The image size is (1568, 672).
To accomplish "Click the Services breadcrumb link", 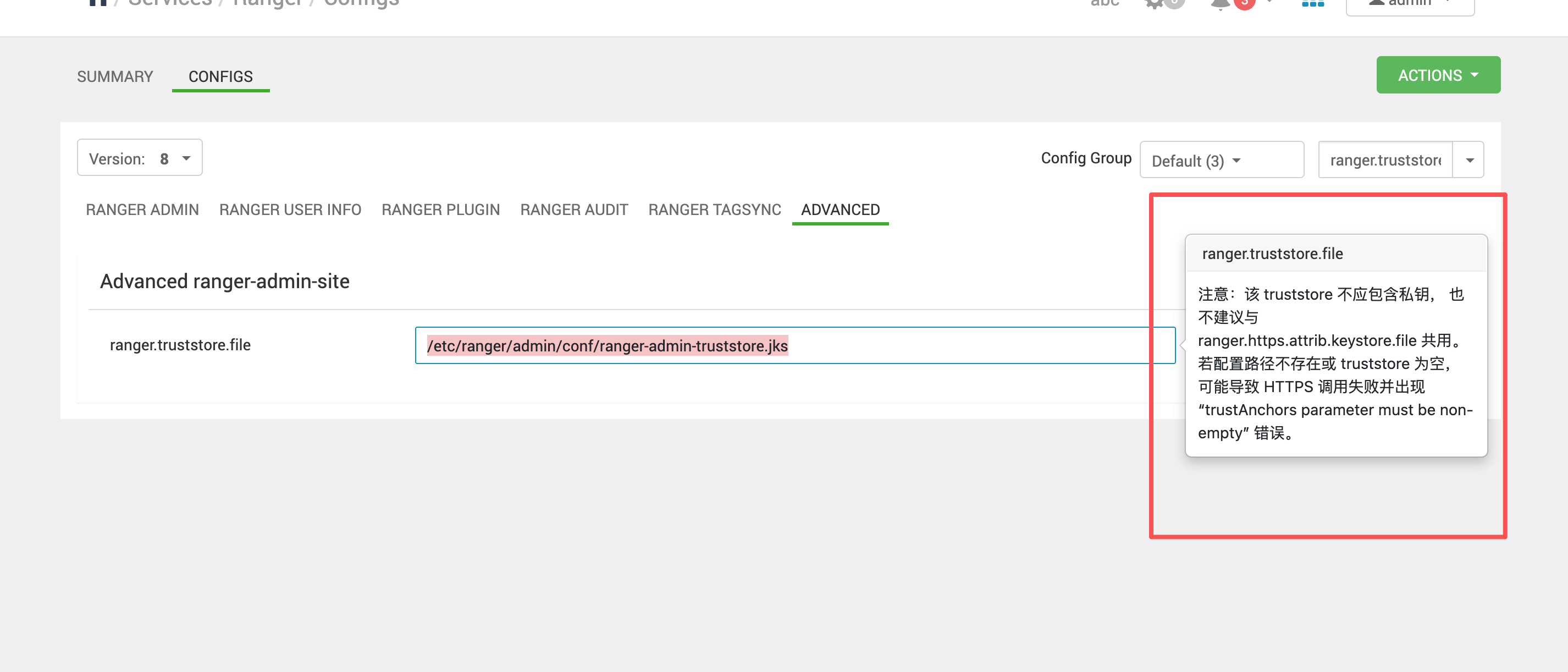I will point(170,3).
